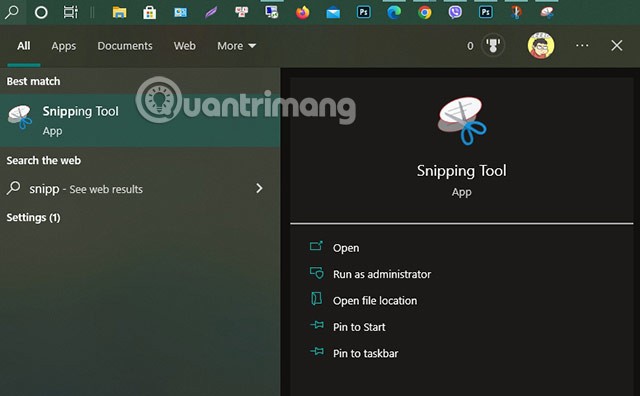Click snipp See web results entry

(140, 189)
